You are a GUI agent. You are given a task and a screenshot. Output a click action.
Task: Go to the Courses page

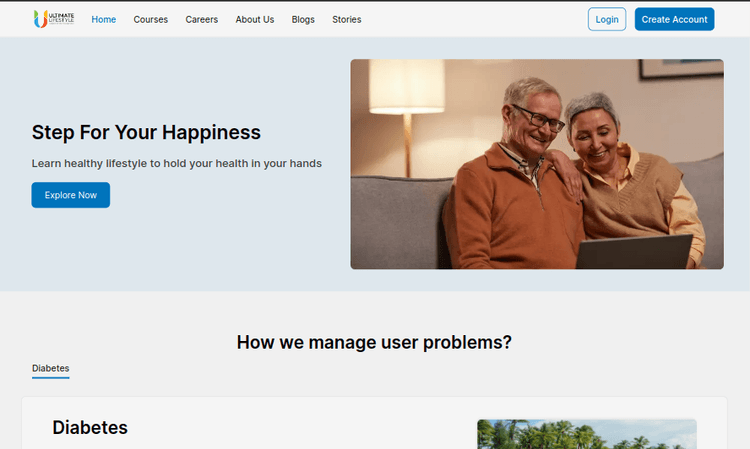151,20
